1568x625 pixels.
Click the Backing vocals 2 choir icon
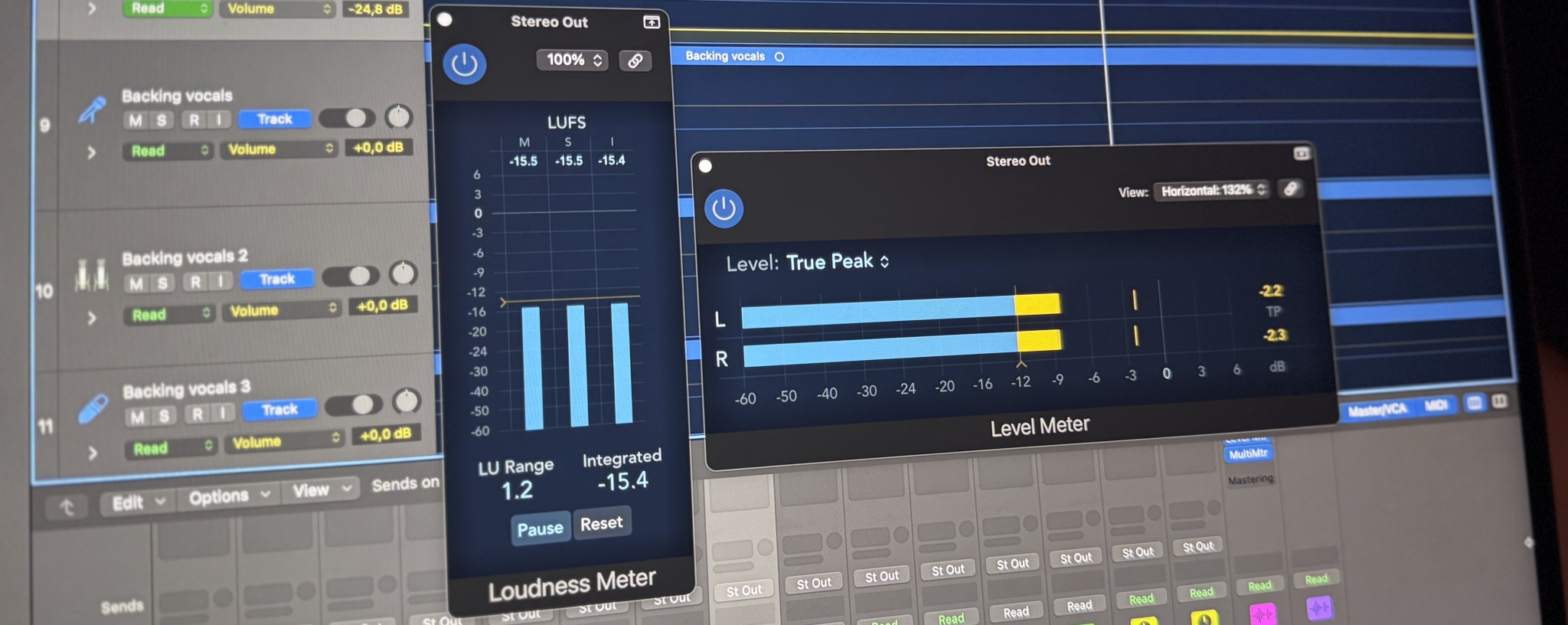(x=91, y=276)
